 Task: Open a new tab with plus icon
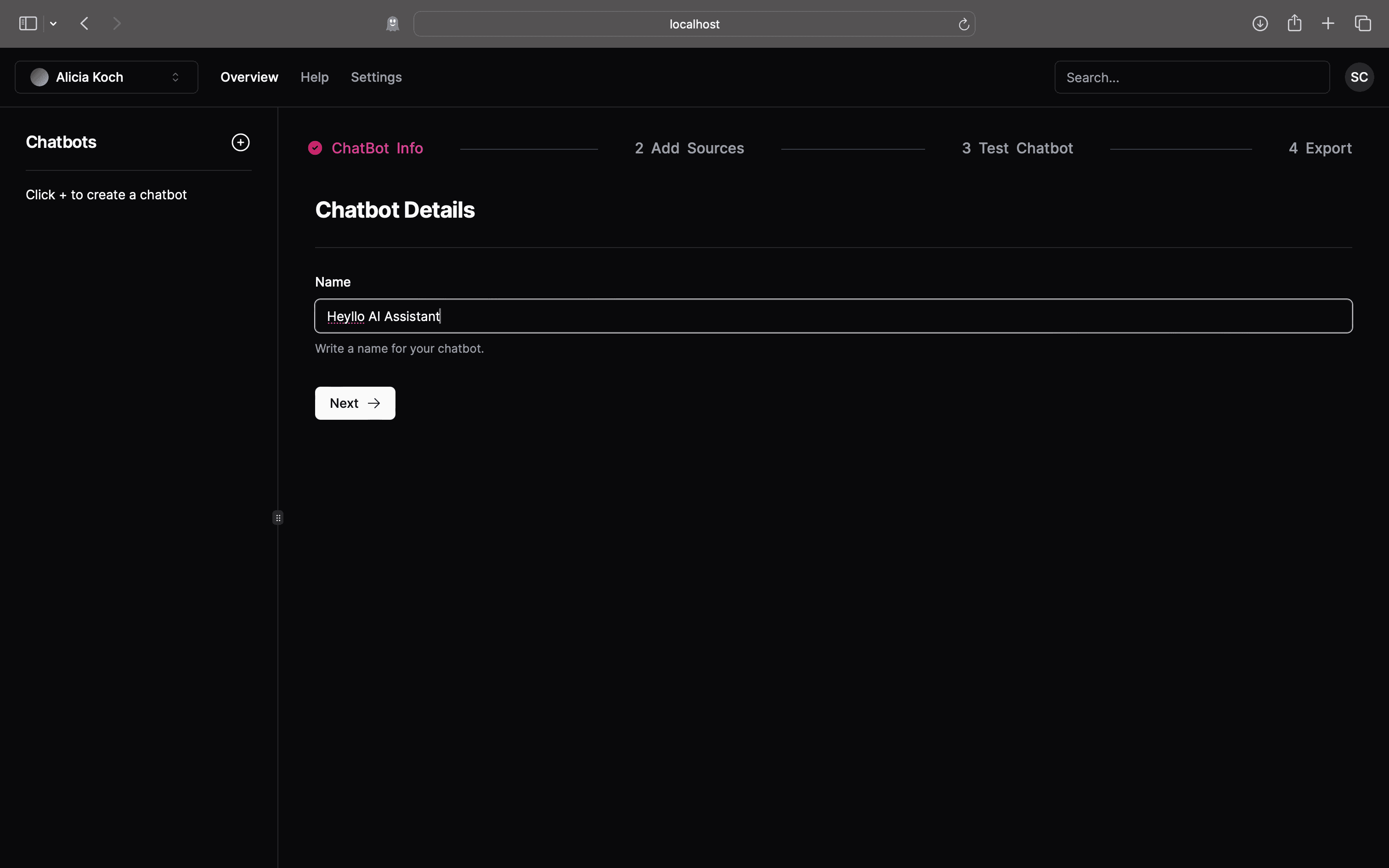[1328, 23]
